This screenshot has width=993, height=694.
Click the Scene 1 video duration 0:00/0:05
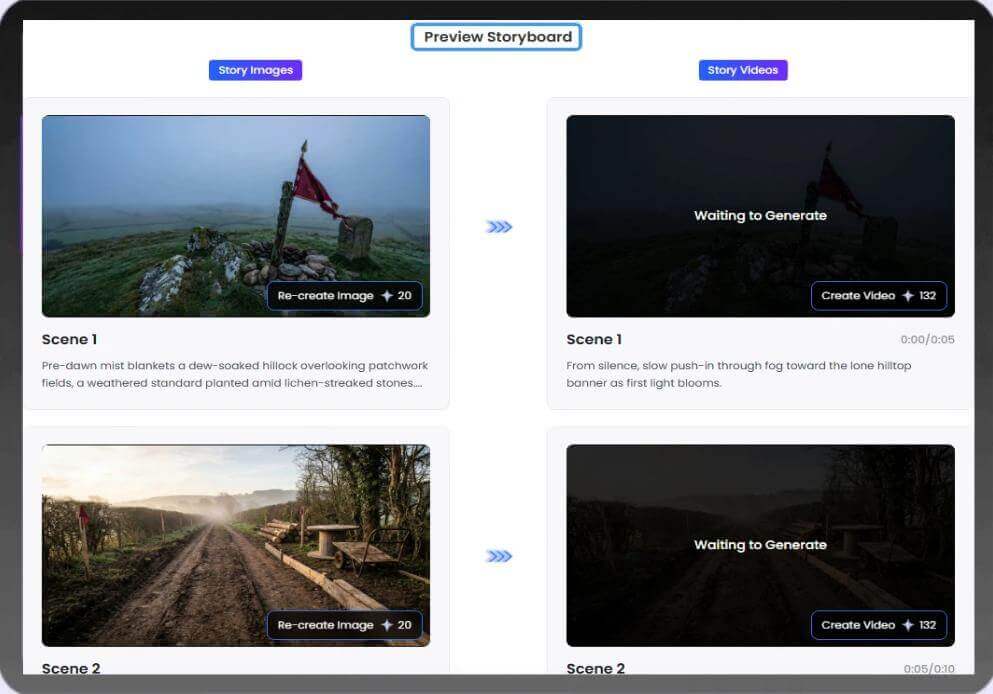click(x=927, y=340)
